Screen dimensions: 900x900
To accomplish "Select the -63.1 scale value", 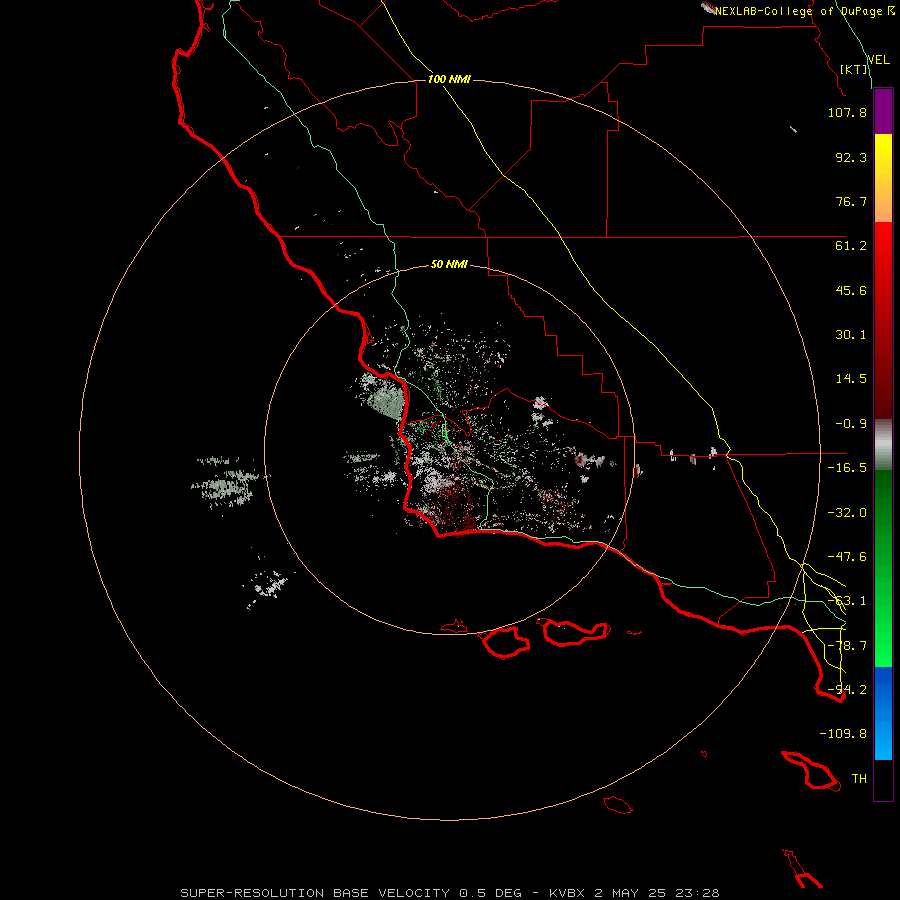I will (847, 601).
